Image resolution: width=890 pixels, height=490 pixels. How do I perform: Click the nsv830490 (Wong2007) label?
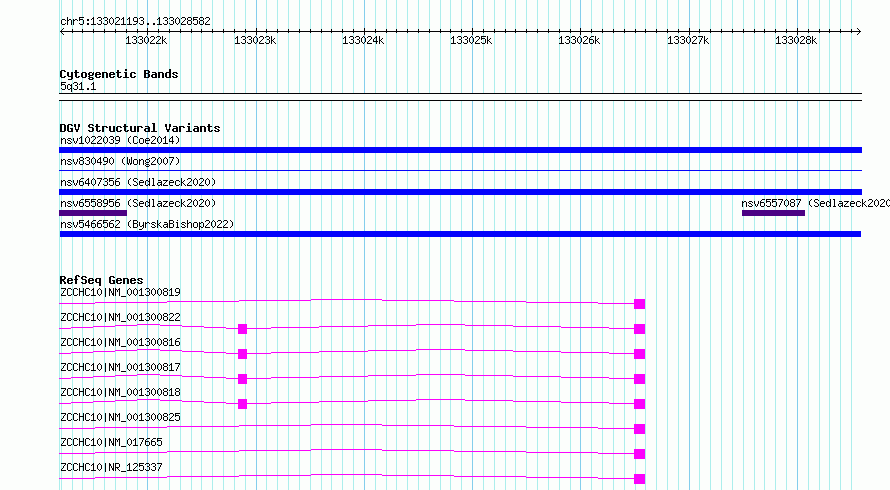click(120, 161)
